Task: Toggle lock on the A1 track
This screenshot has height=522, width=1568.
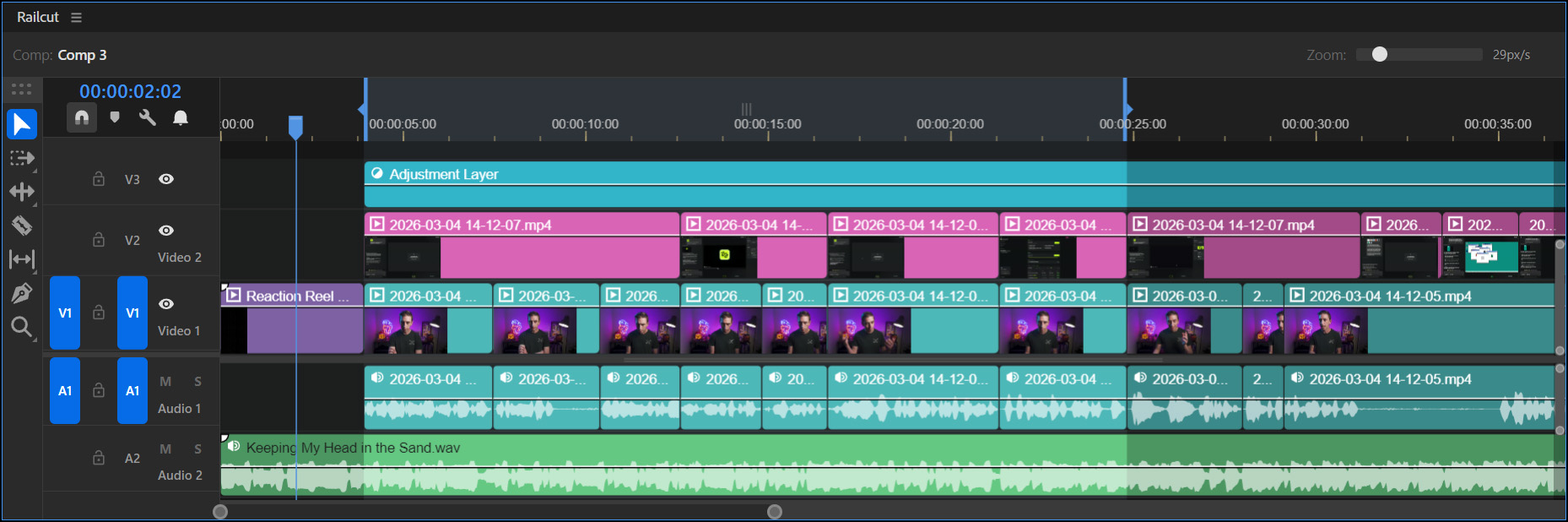Action: (x=99, y=390)
